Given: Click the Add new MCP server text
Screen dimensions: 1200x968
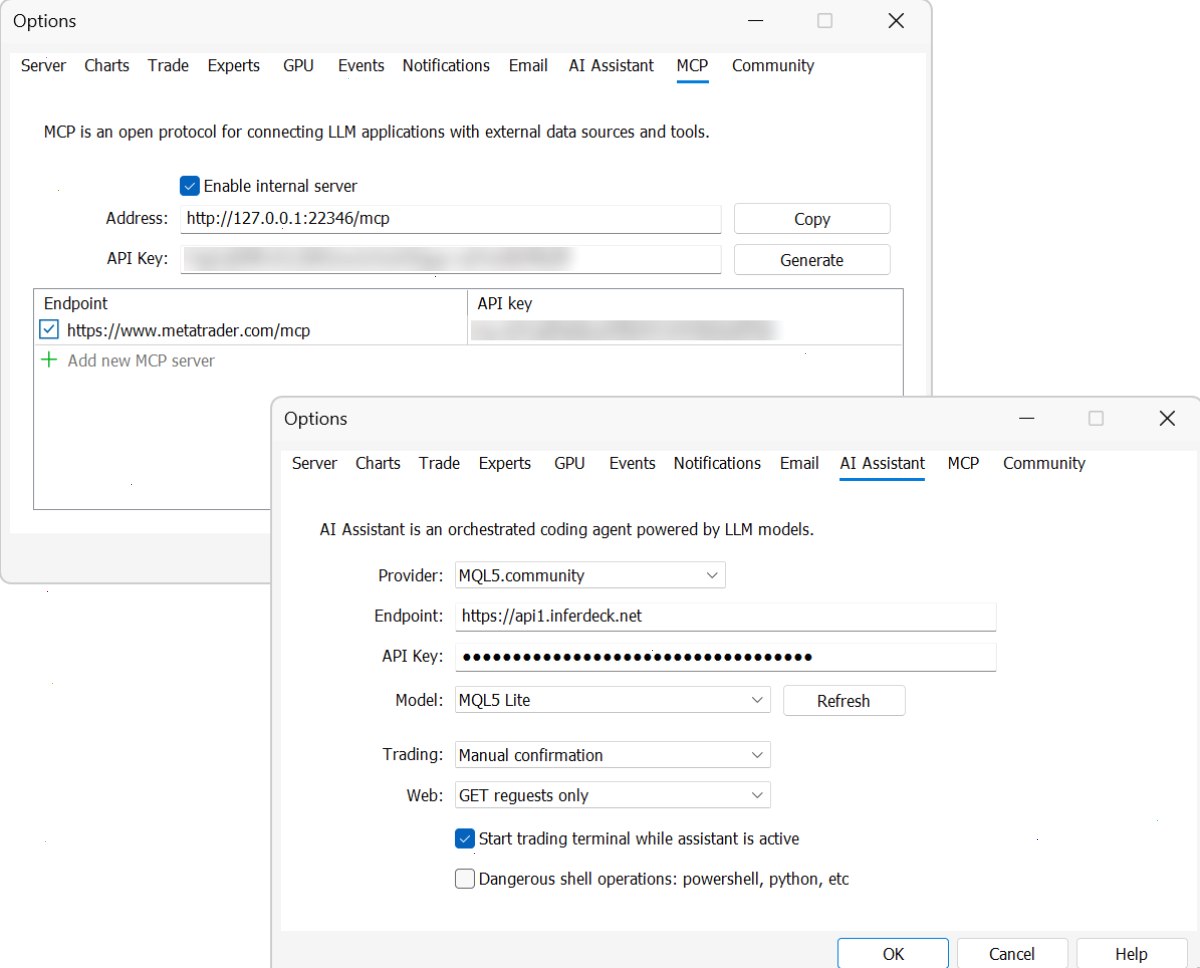Looking at the screenshot, I should coord(141,360).
